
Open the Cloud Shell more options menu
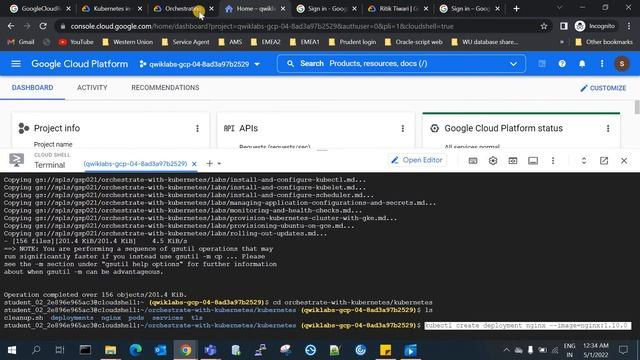click(x=553, y=161)
